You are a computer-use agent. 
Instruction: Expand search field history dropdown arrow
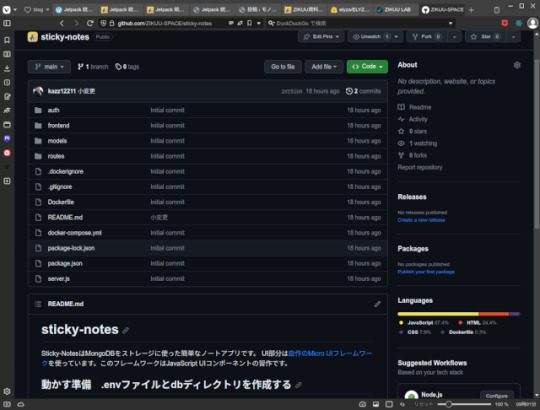coord(450,23)
